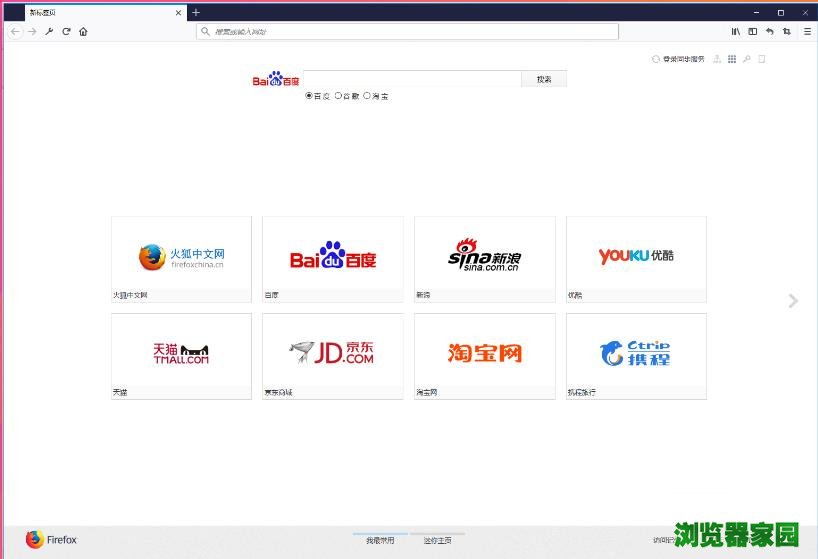Go back using the back arrow button
The image size is (818, 559).
15,32
